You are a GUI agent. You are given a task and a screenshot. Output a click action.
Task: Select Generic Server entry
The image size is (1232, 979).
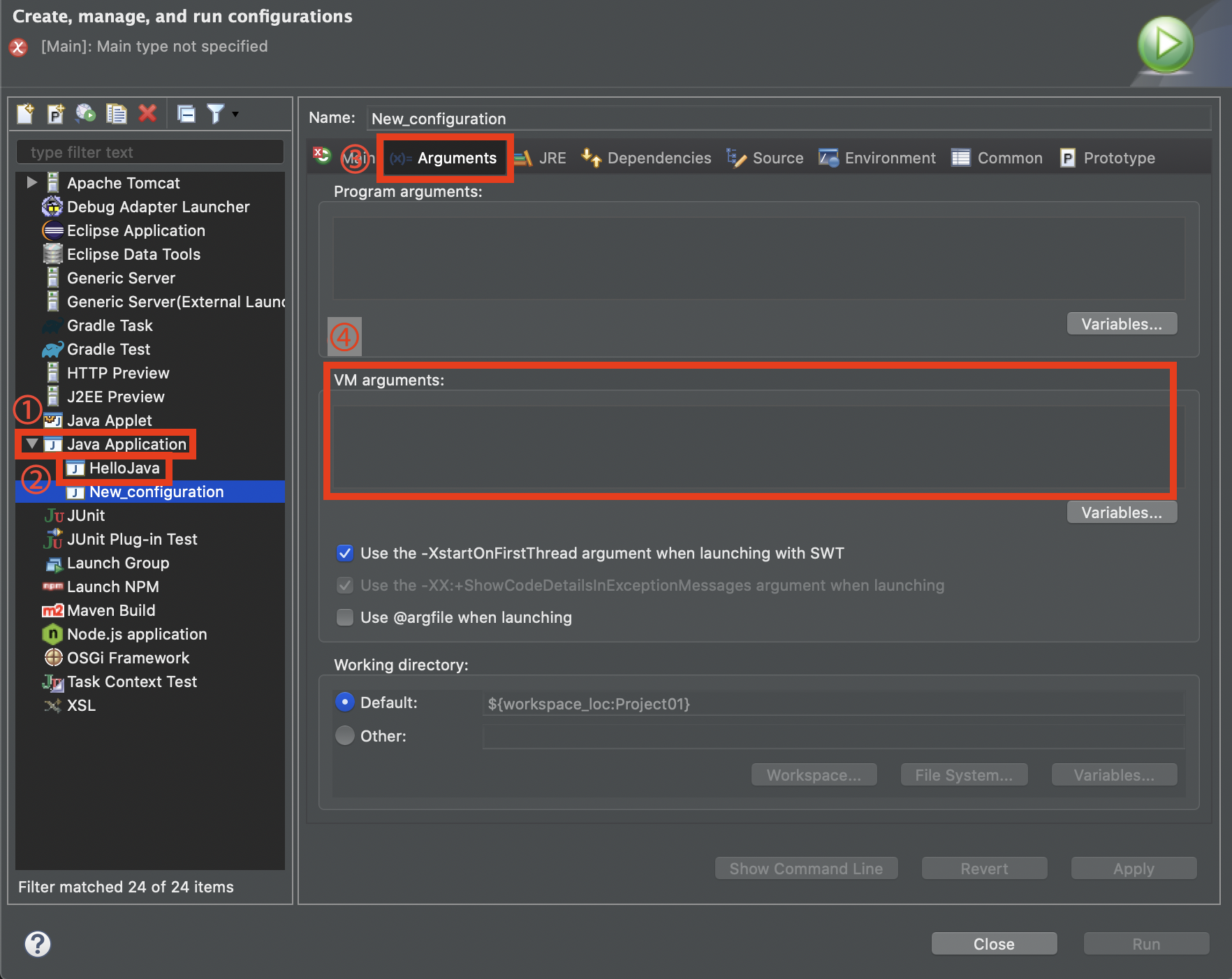[121, 278]
